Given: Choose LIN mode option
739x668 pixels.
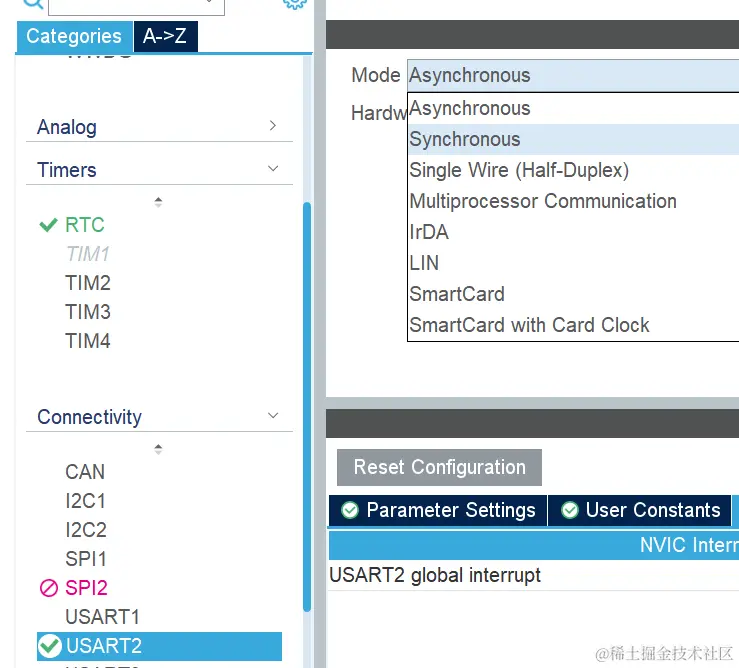Looking at the screenshot, I should tap(573, 263).
